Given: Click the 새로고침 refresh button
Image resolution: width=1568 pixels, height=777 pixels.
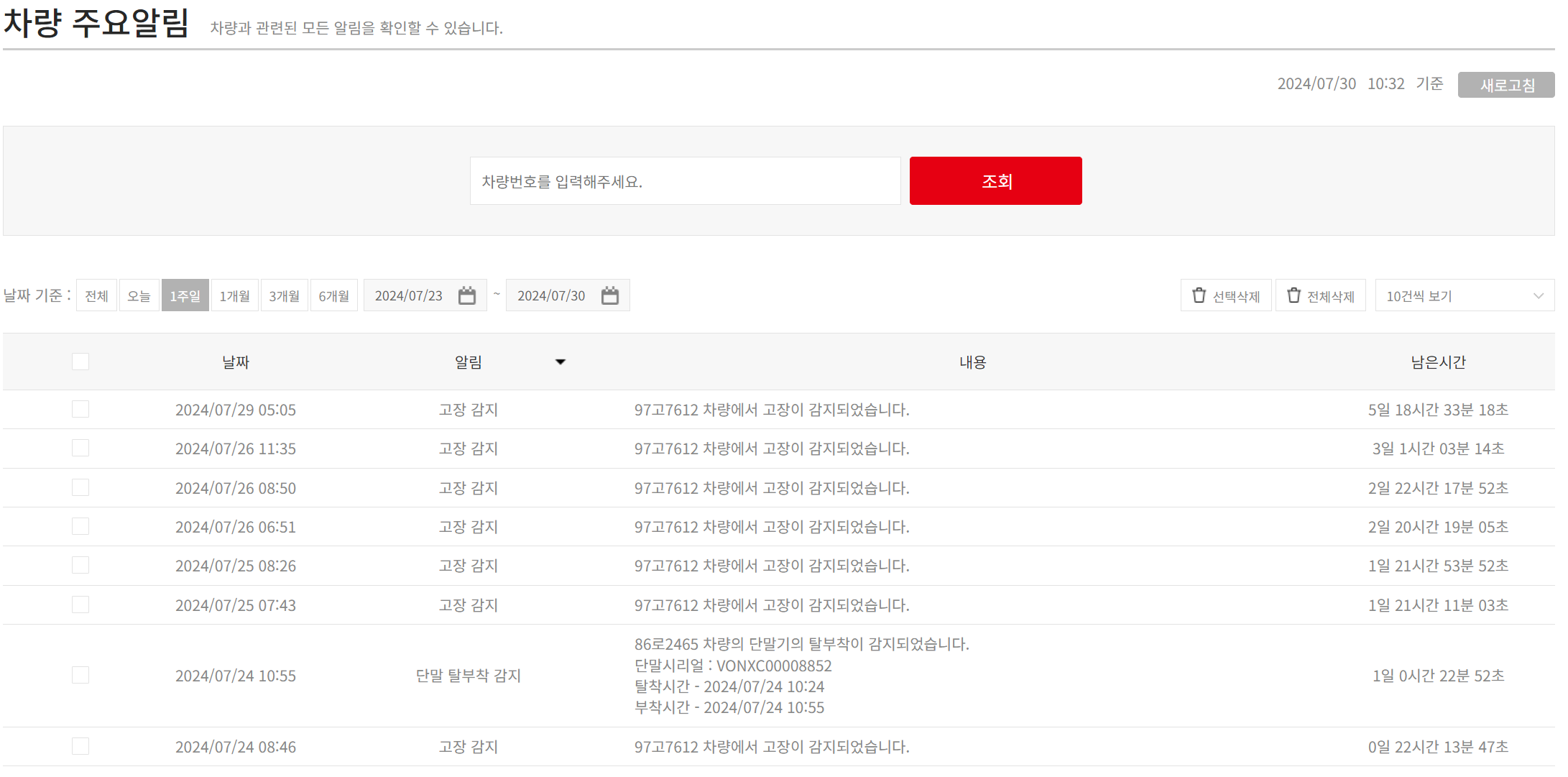Looking at the screenshot, I should pyautogui.click(x=1506, y=85).
